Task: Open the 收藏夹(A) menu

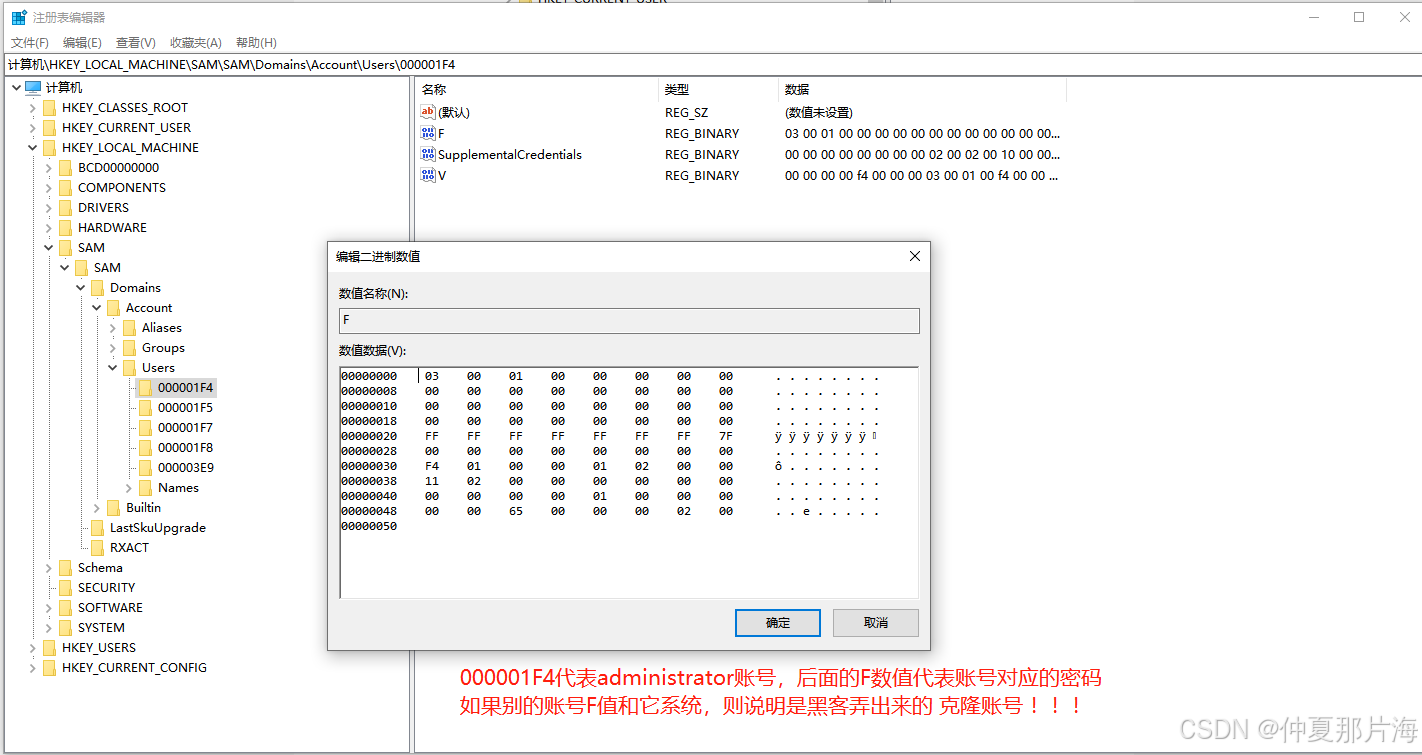Action: [x=195, y=42]
